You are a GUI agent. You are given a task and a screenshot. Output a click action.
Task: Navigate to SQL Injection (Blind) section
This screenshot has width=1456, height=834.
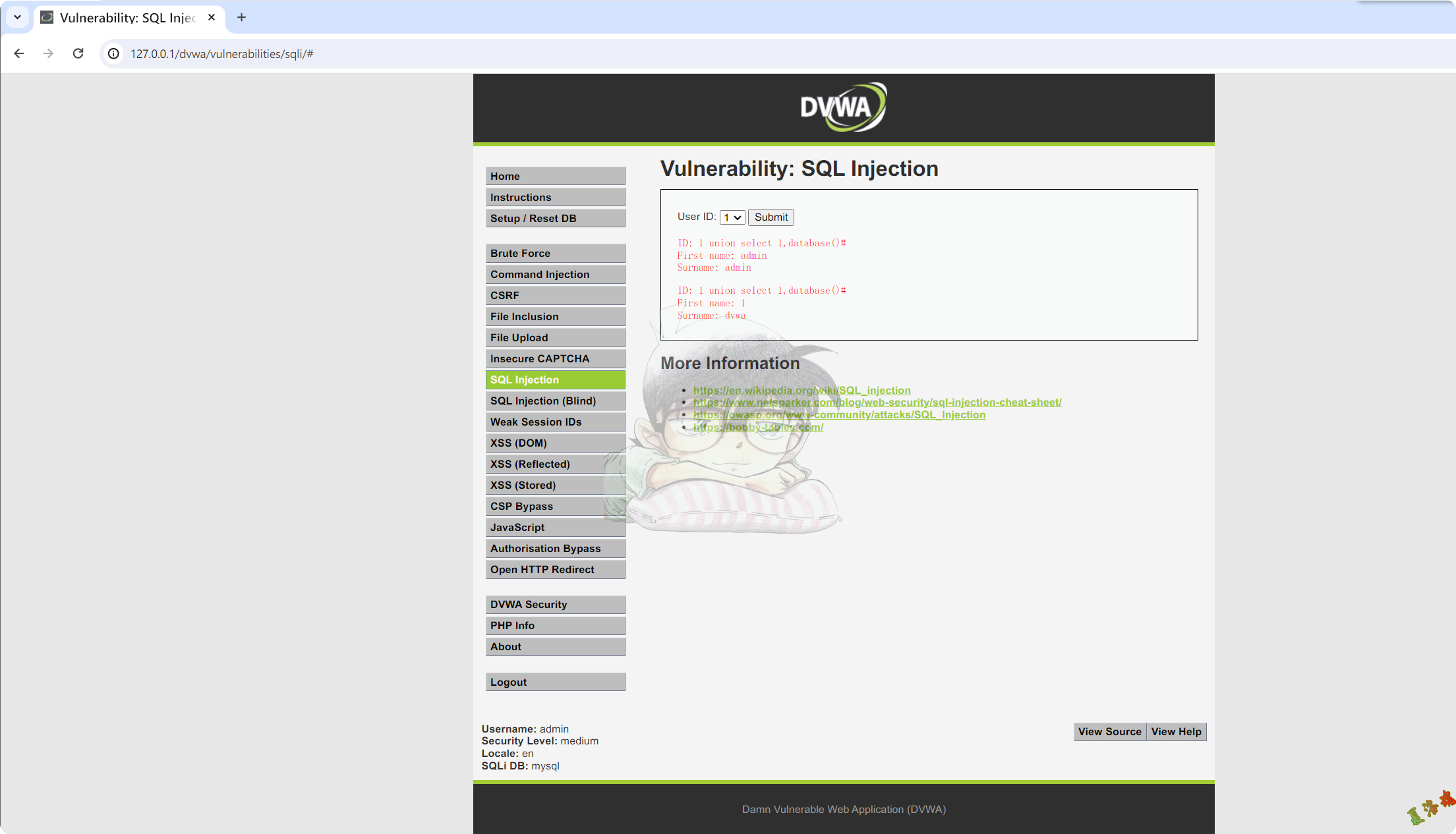click(x=554, y=400)
